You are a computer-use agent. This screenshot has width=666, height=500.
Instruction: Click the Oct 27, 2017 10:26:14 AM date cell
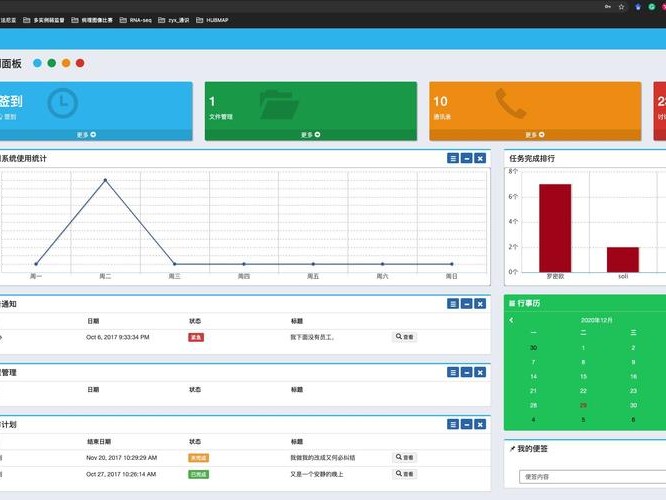121,474
